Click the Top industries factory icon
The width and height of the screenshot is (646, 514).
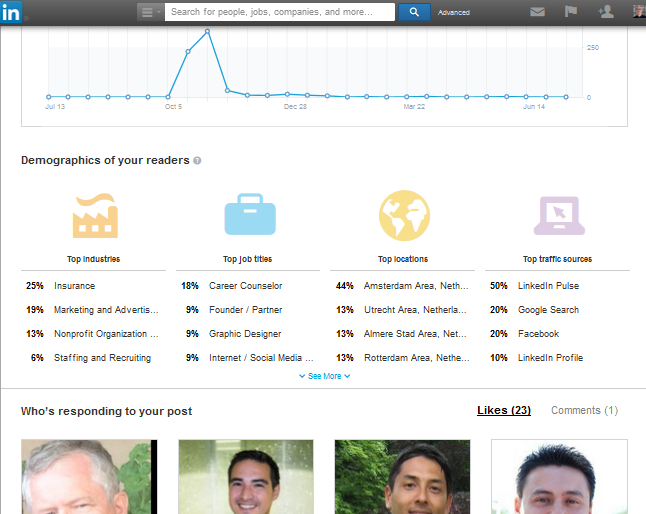click(x=95, y=215)
